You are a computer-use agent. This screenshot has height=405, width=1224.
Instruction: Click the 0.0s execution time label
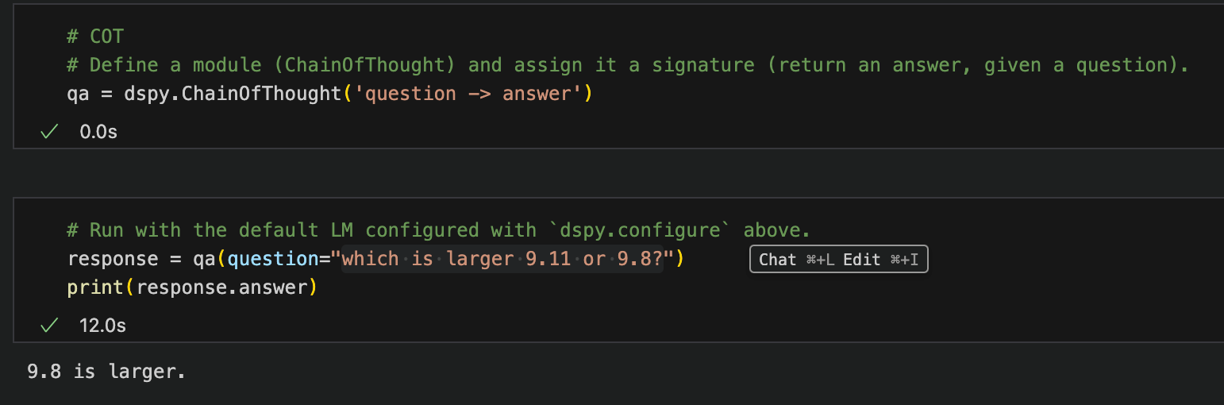(98, 131)
